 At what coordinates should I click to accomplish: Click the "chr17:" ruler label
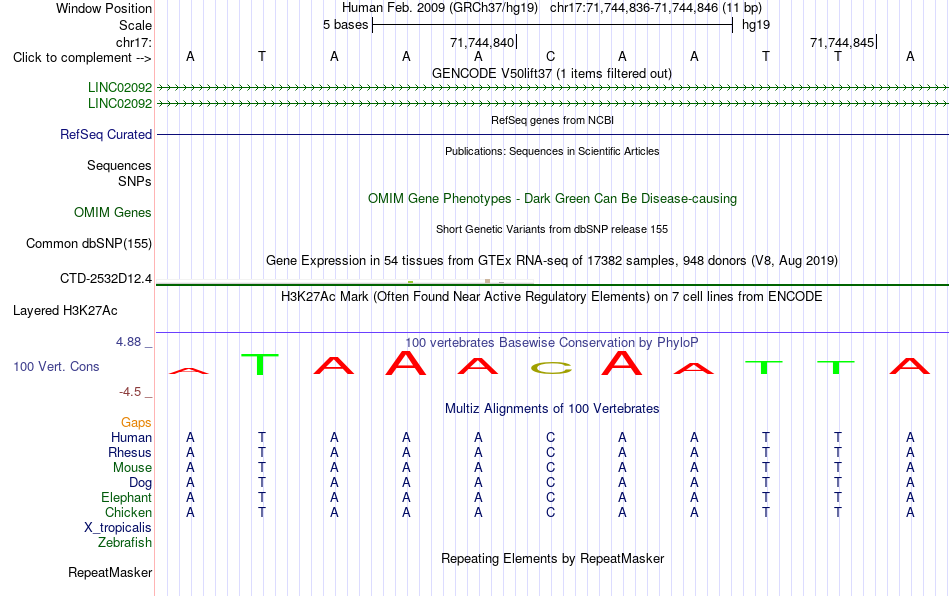coord(133,42)
